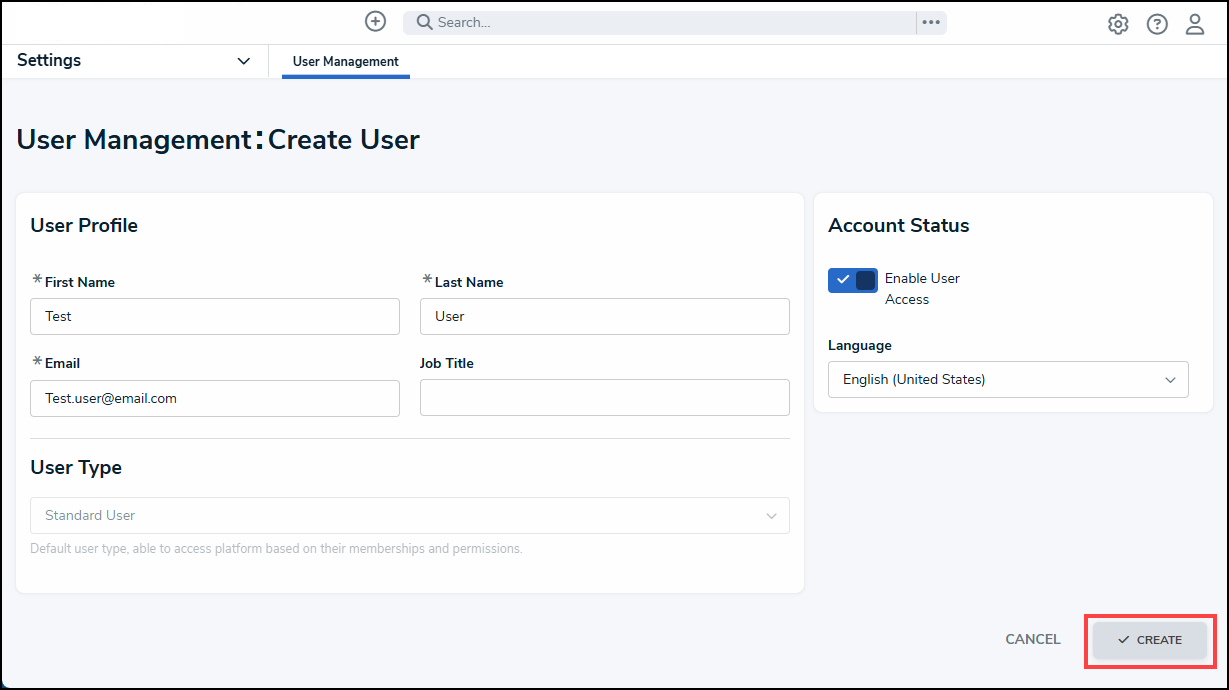
Task: Click the User Type heading
Action: [76, 468]
